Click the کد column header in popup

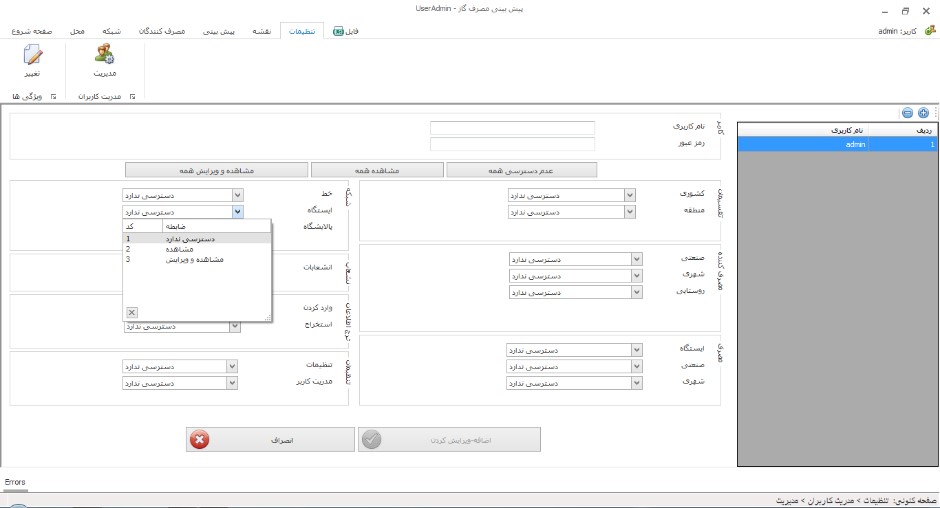click(143, 227)
